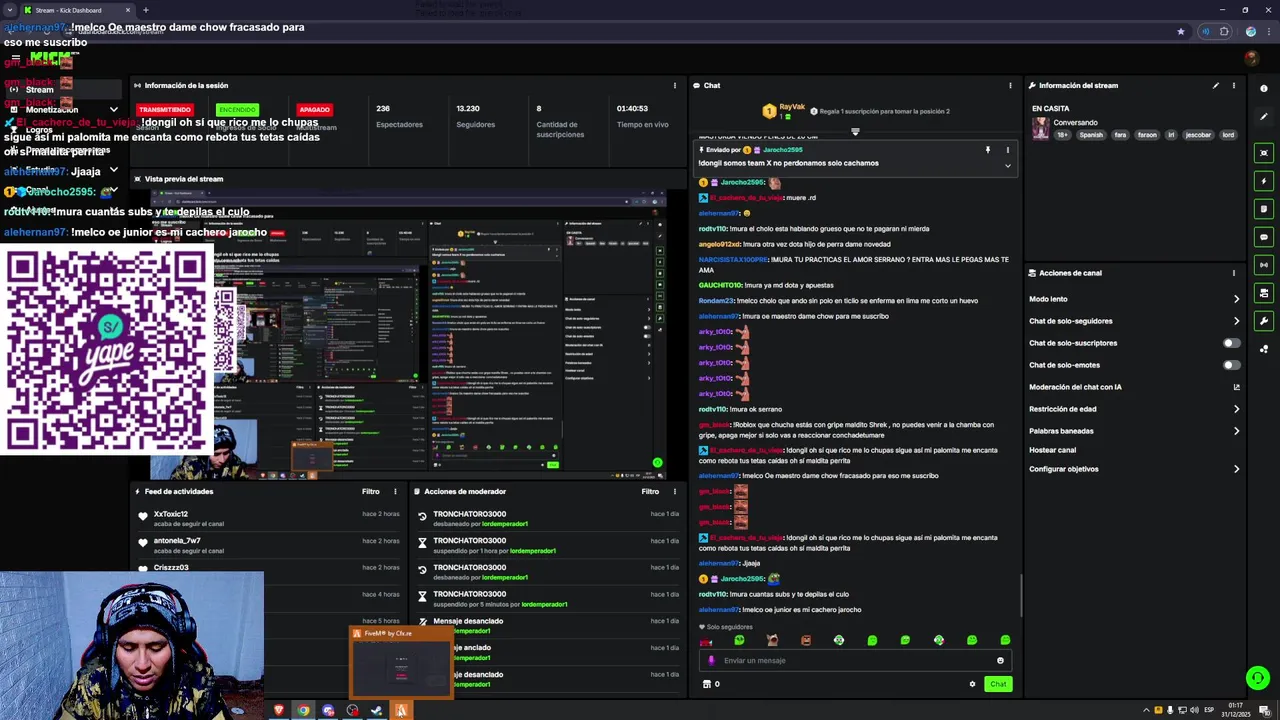The height and width of the screenshot is (720, 1280).
Task: Open the browser tab list dropdown
Action: [9, 10]
